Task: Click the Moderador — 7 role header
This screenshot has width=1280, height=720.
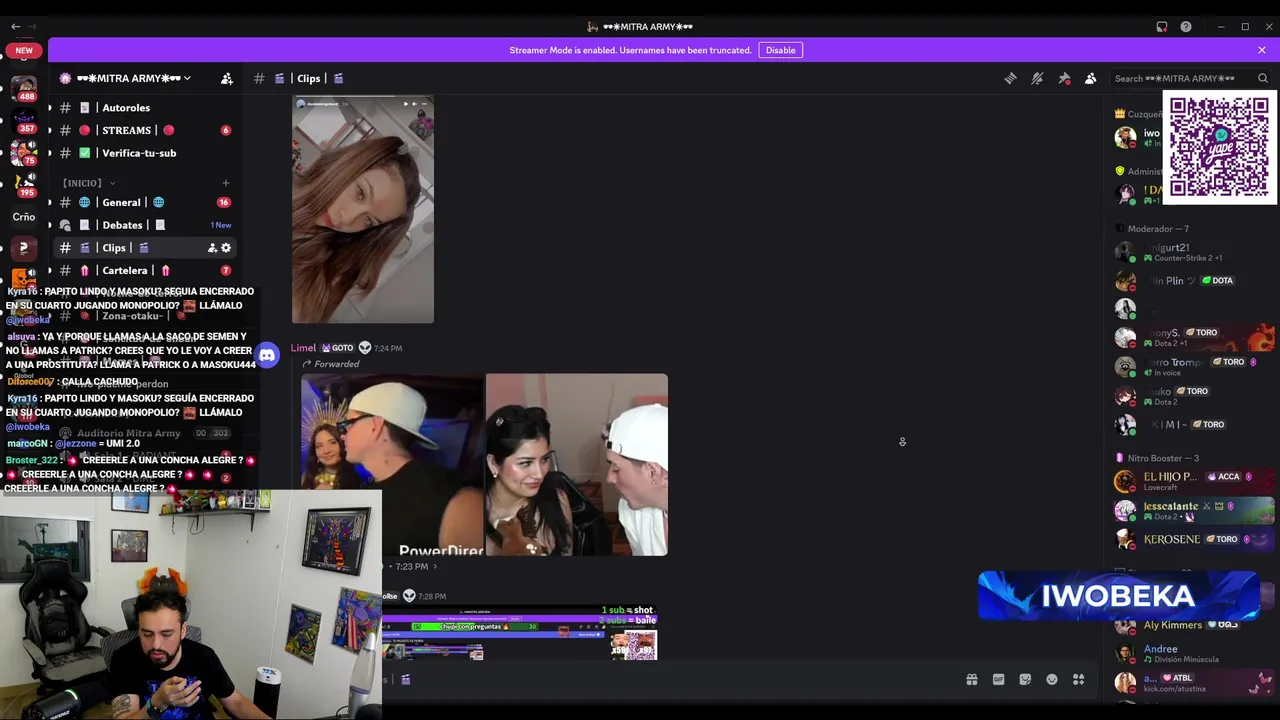Action: 1158,229
